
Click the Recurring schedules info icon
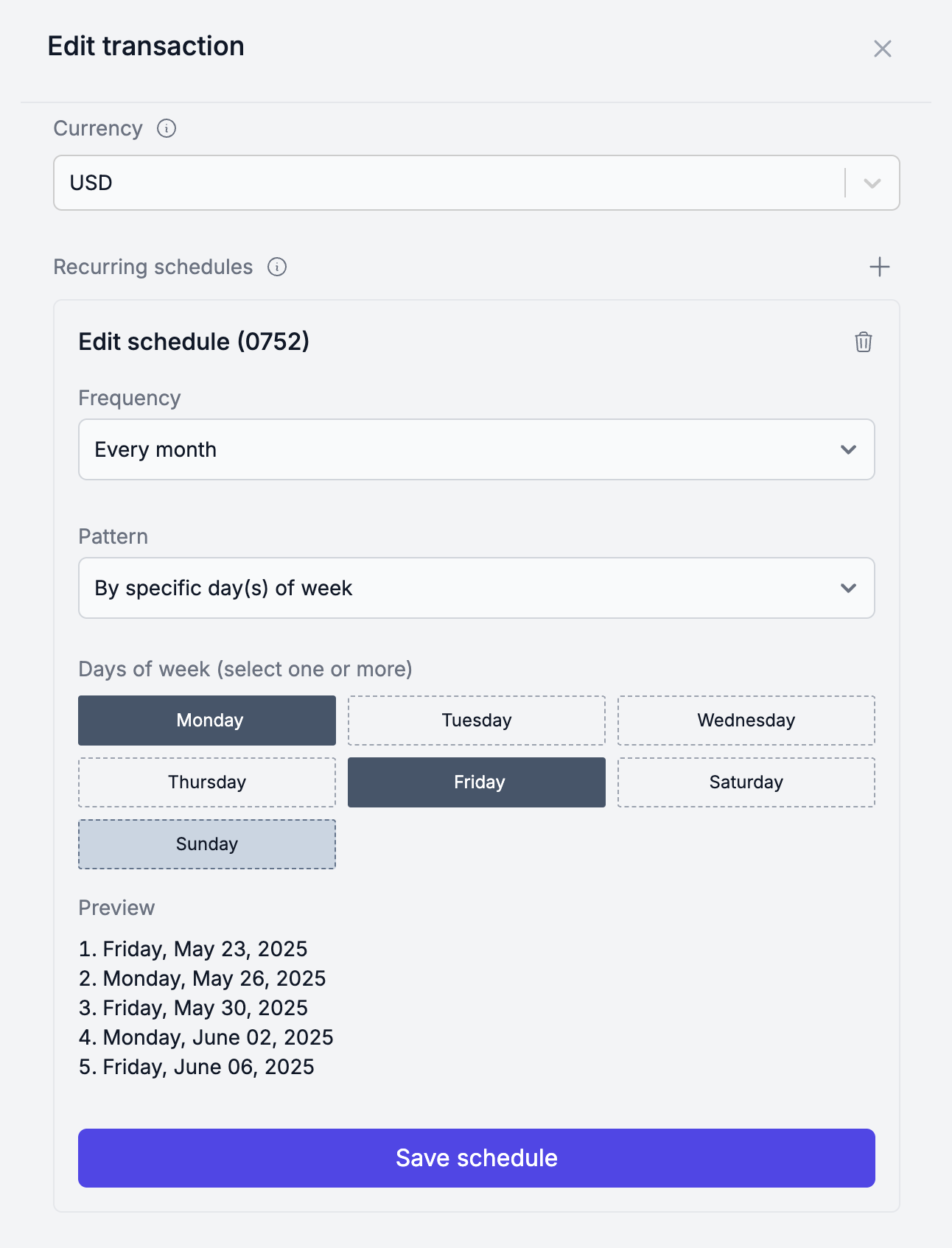point(277,267)
